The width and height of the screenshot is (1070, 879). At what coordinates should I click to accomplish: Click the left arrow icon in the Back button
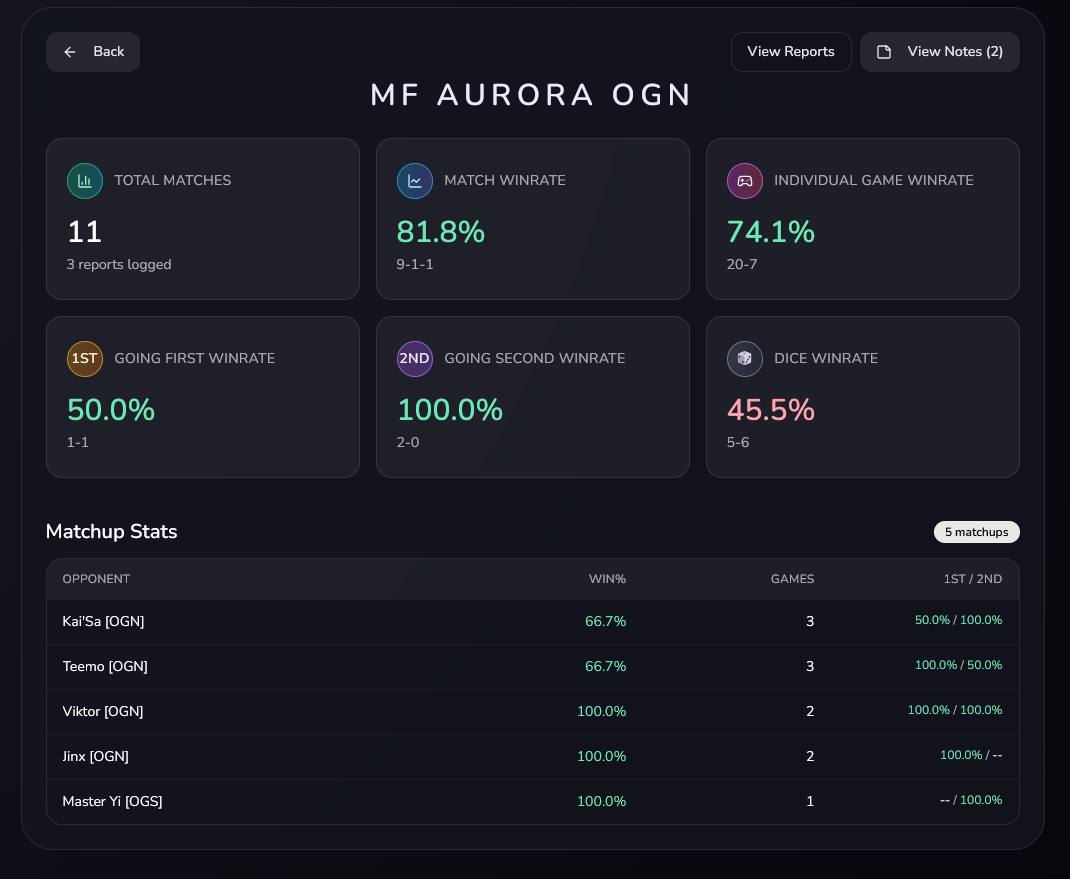pos(68,51)
